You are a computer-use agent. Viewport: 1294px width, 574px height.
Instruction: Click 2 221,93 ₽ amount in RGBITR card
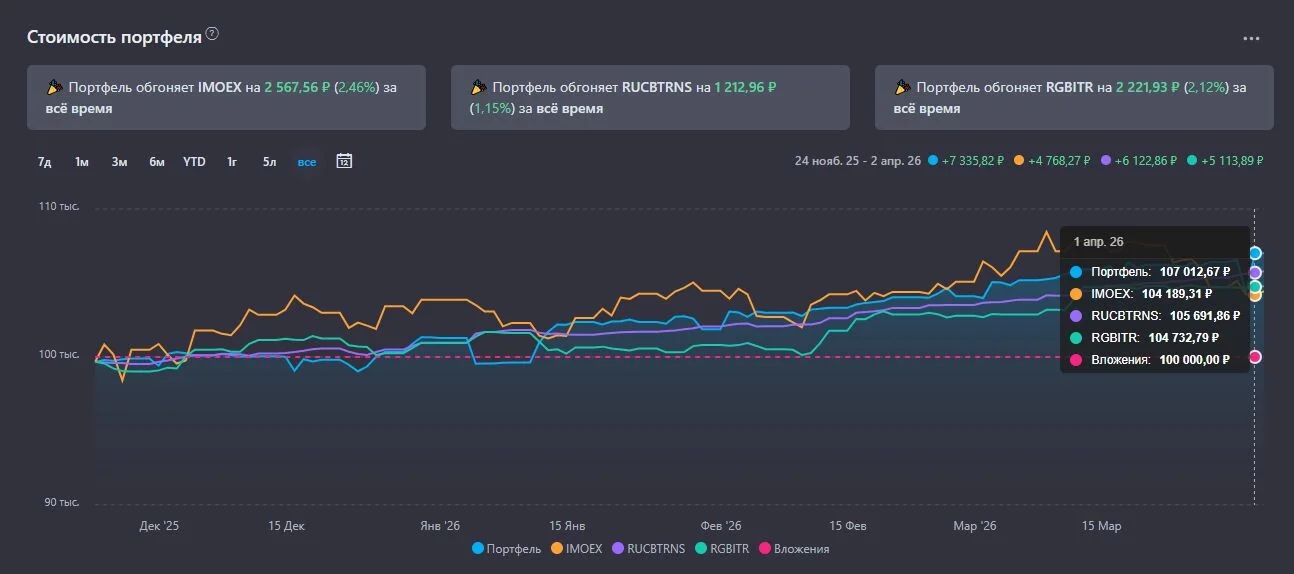(x=1148, y=88)
